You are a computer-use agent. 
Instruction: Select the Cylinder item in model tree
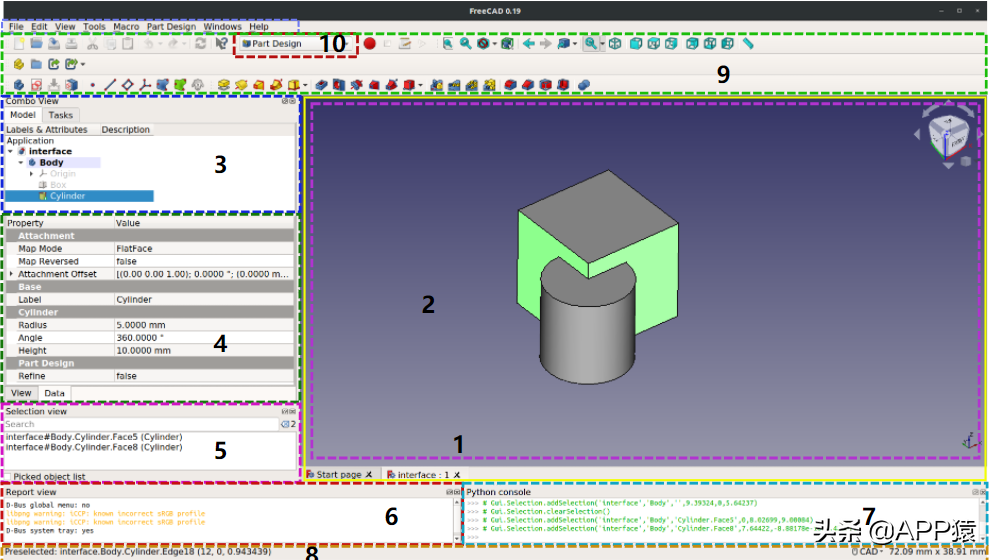click(68, 196)
